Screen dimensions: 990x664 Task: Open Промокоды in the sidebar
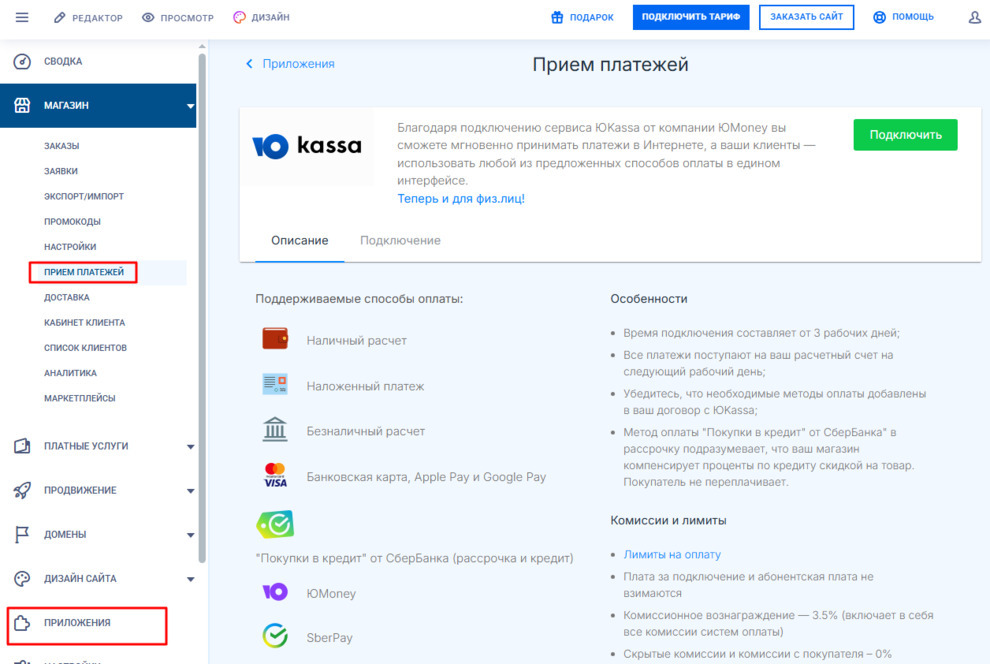72,222
